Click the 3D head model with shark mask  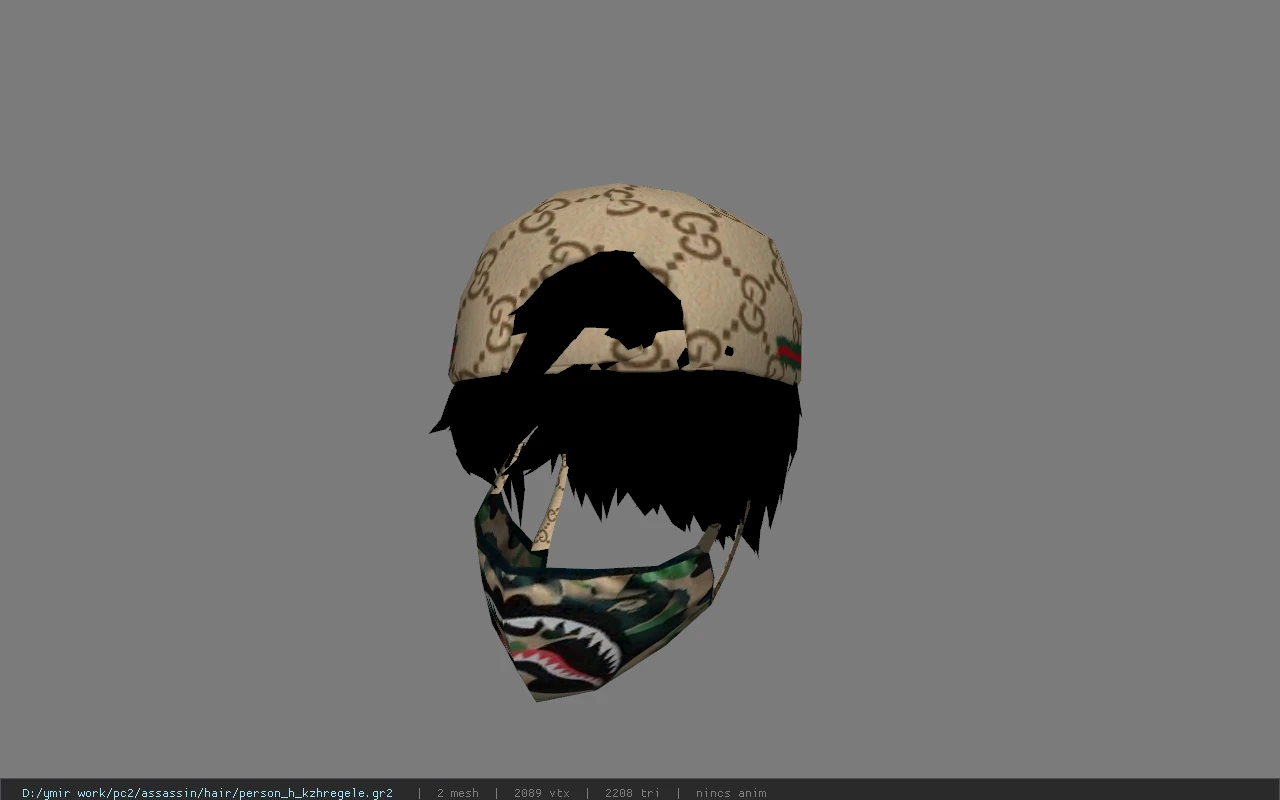[617, 442]
